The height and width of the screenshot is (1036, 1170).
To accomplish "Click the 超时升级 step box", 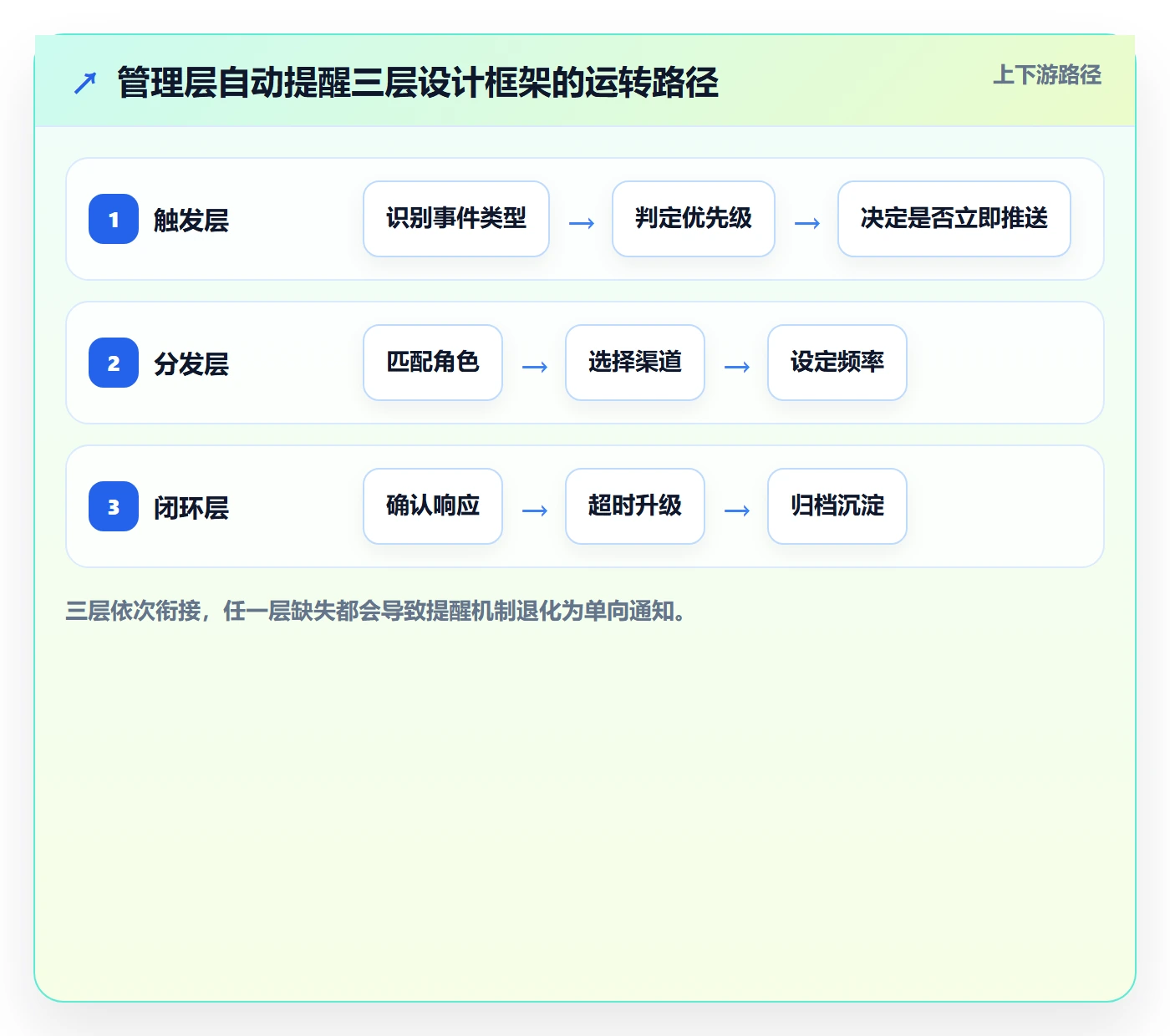I will (x=635, y=506).
